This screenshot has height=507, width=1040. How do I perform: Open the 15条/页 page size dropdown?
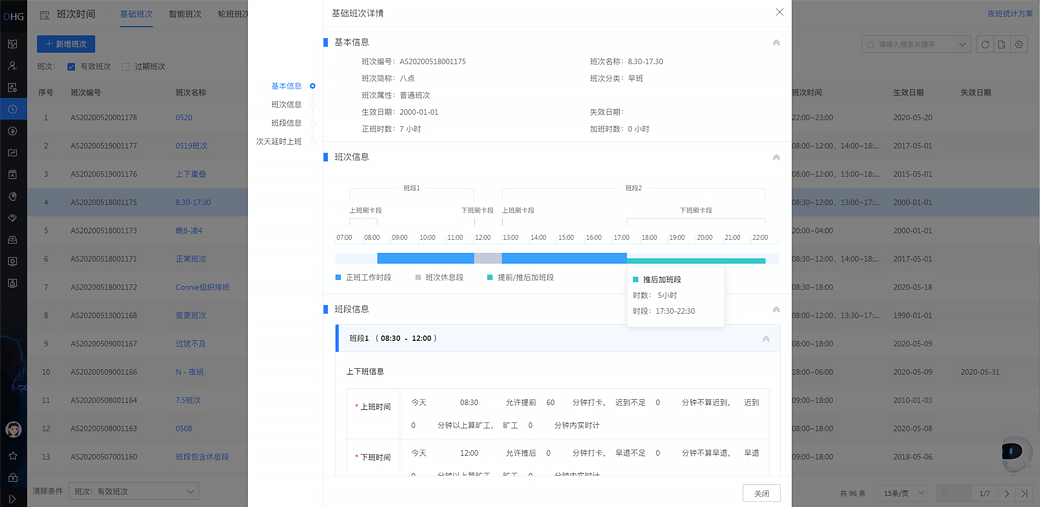click(x=900, y=493)
